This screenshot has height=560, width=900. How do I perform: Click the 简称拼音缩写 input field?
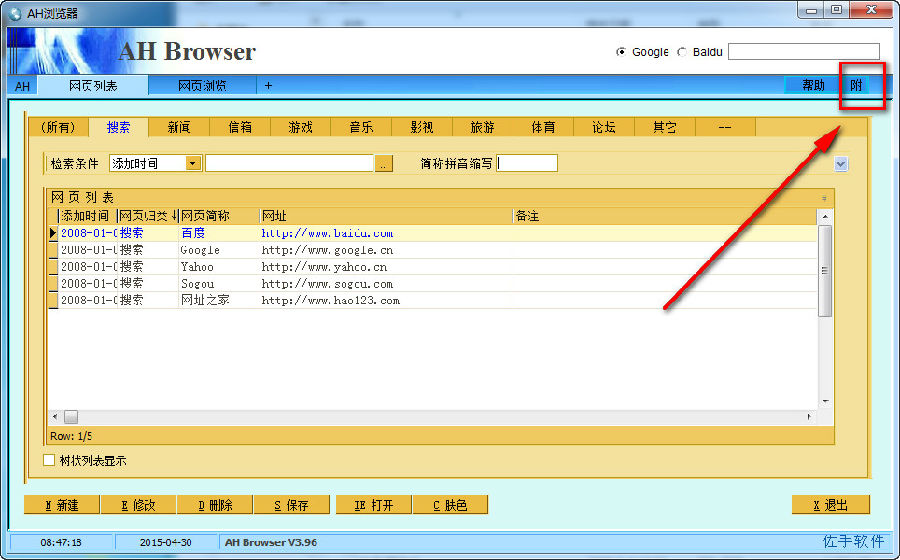[527, 164]
